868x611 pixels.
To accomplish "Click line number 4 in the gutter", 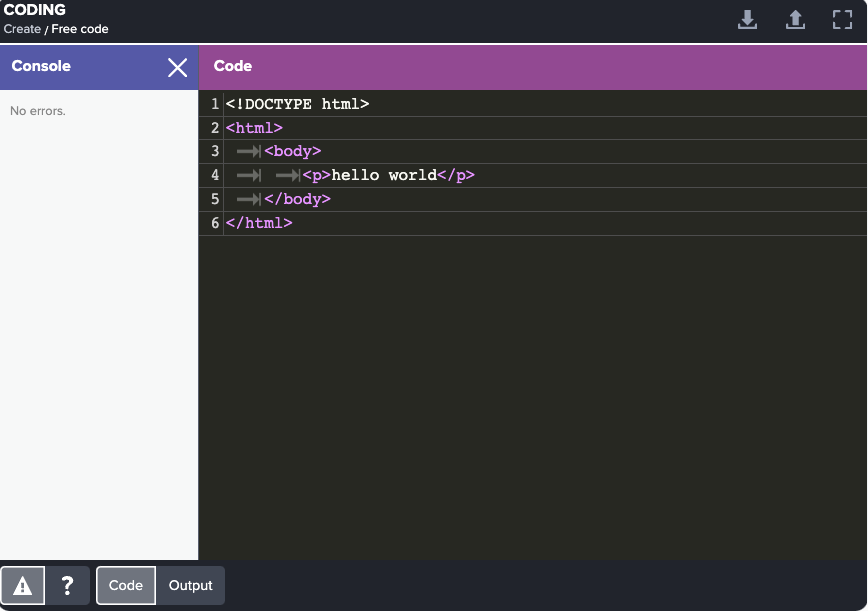I will click(215, 175).
